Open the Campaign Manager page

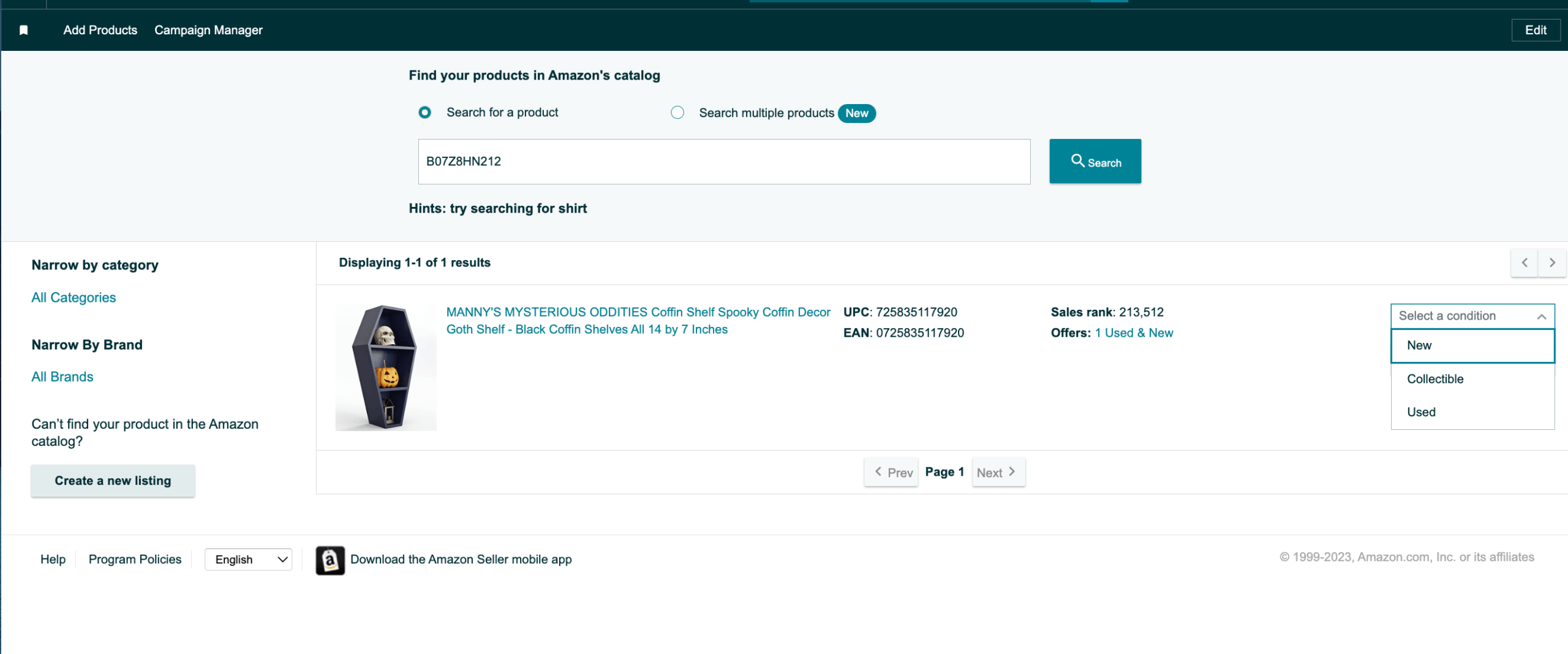(x=208, y=29)
